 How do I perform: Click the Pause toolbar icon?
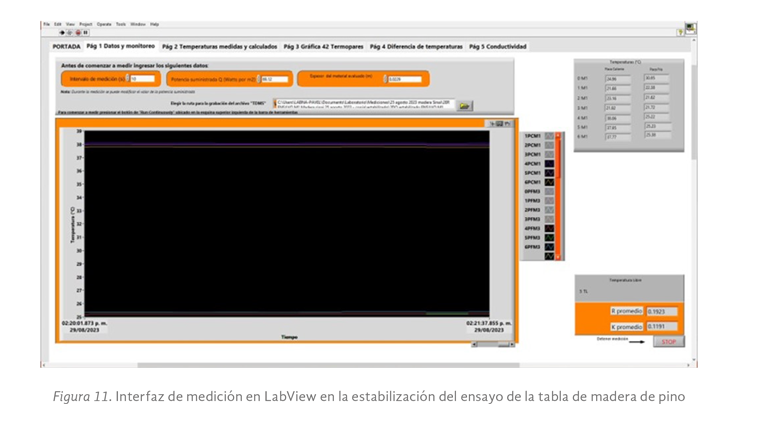pos(85,33)
